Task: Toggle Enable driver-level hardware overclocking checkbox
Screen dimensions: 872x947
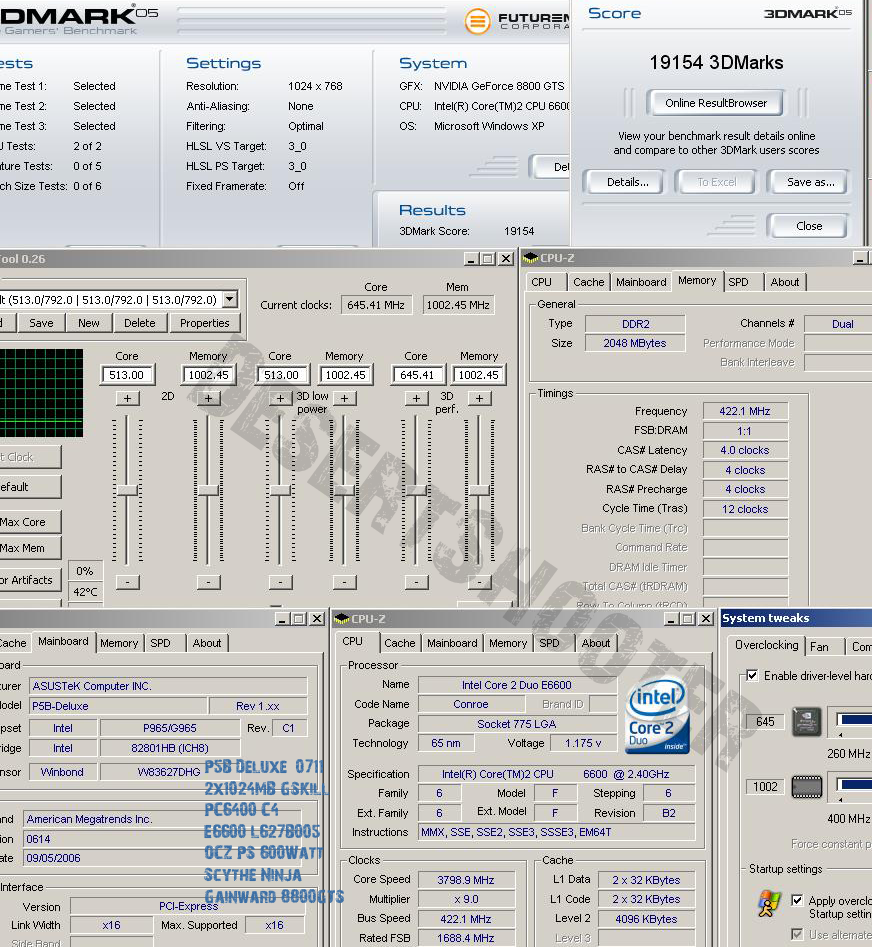Action: (752, 676)
